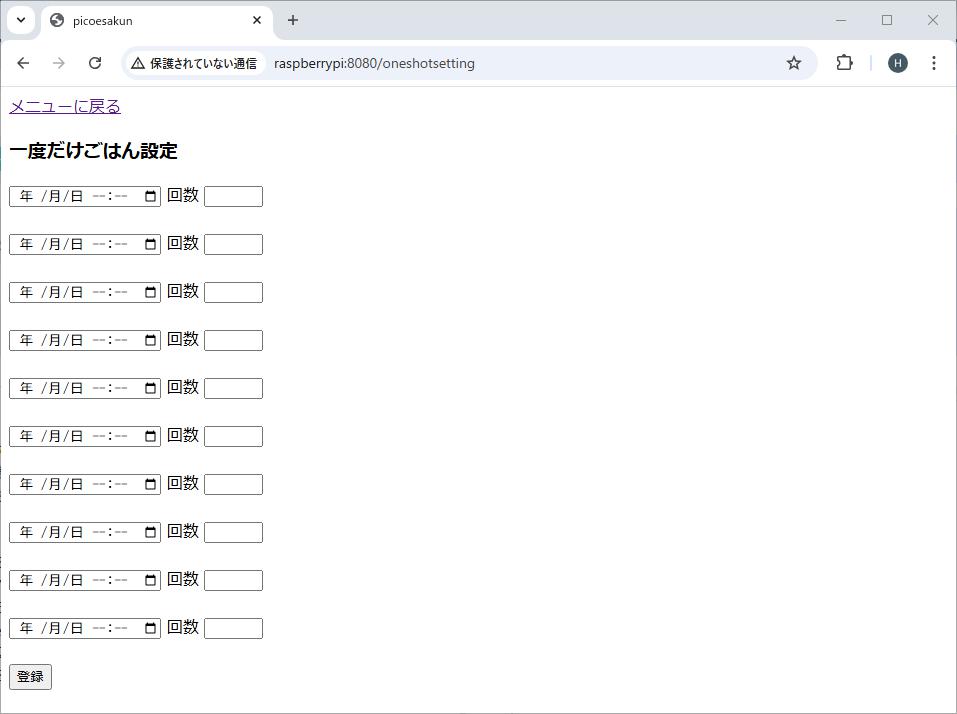Expand the tab search dropdown arrow
Viewport: 957px width, 714px height.
point(20,20)
